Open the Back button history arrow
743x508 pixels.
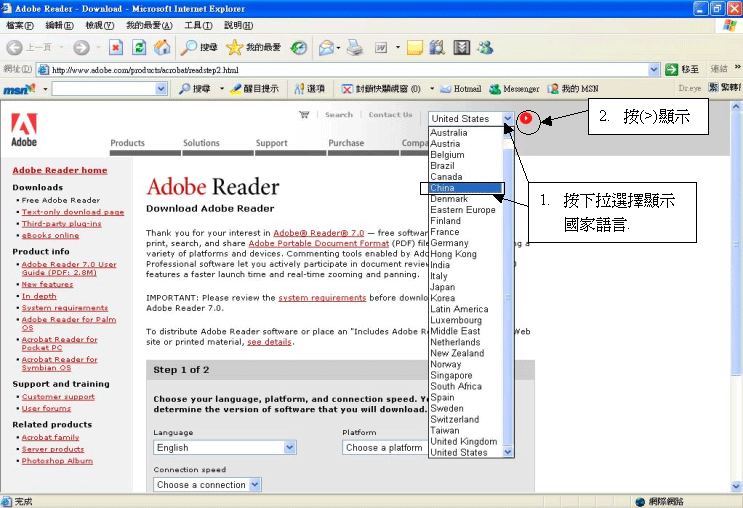(62, 47)
